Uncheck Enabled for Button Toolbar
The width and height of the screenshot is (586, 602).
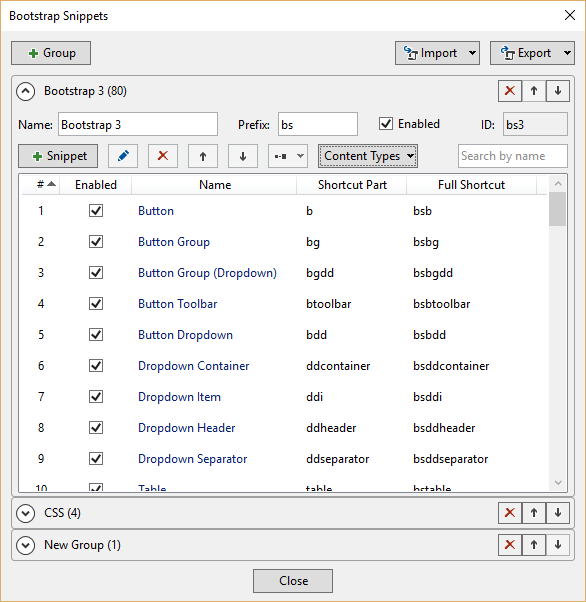(96, 304)
